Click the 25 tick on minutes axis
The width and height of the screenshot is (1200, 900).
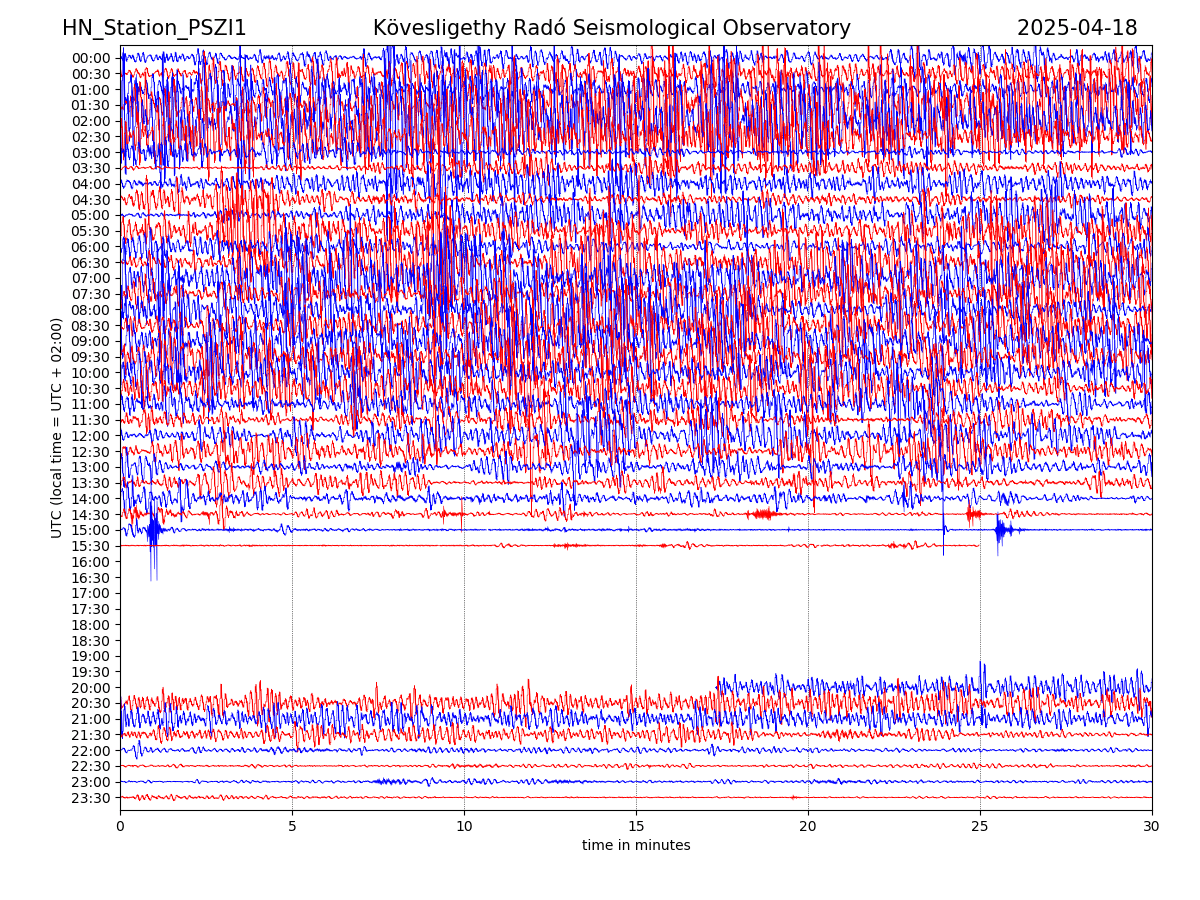coord(980,827)
